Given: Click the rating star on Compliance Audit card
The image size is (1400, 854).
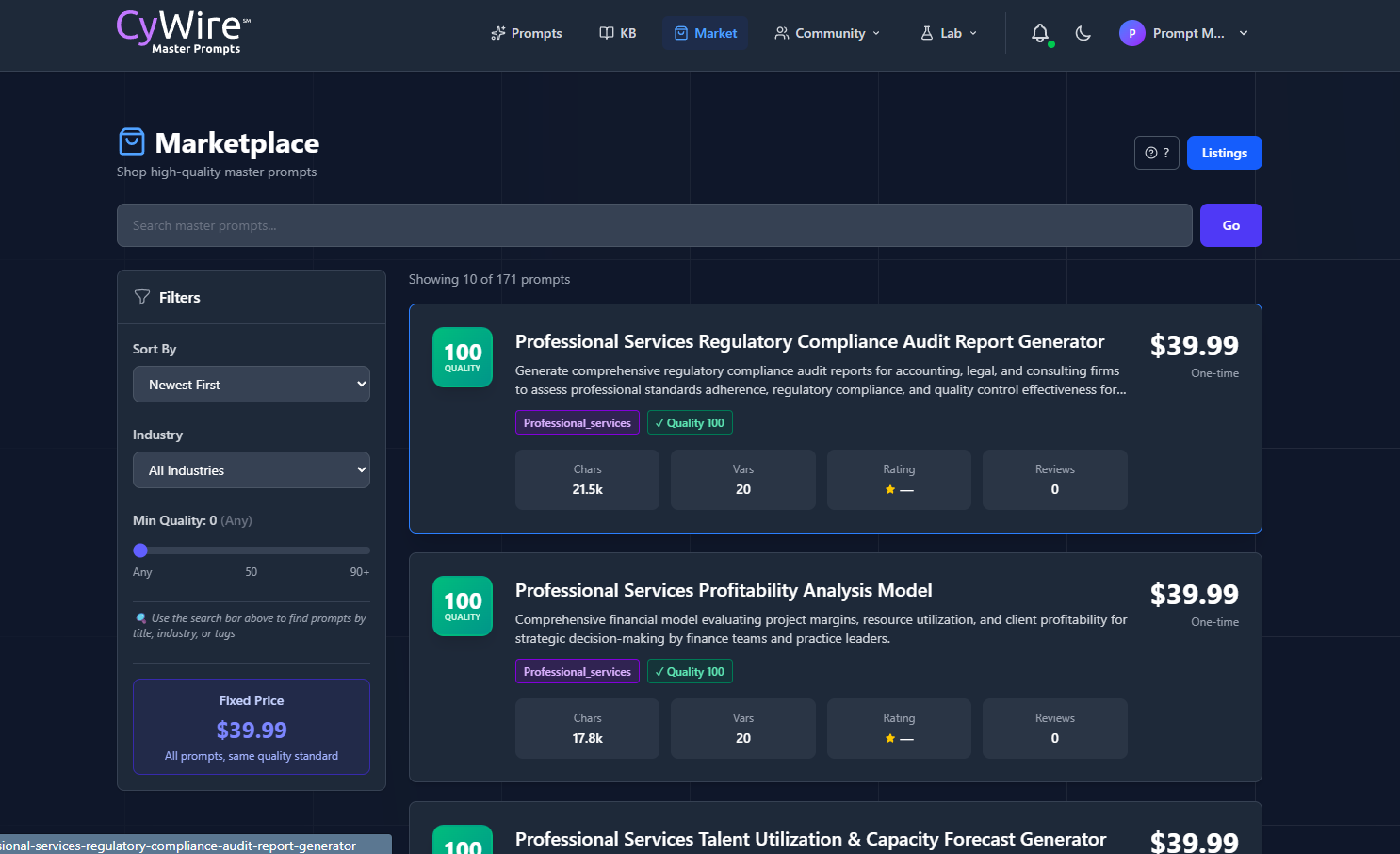Looking at the screenshot, I should tap(890, 489).
